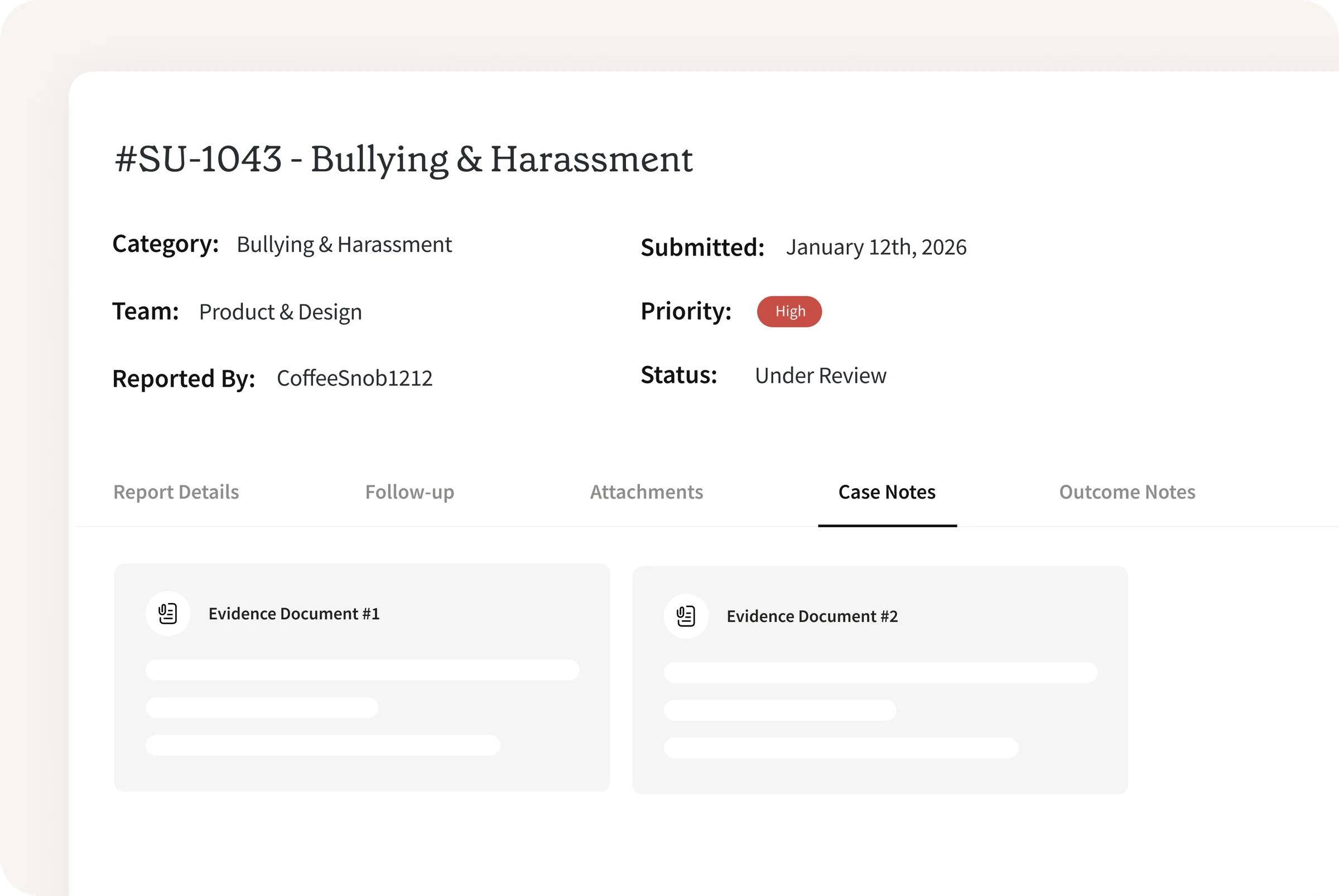Screen dimensions: 1339x896
Task: Click the Status: label
Action: click(x=678, y=375)
